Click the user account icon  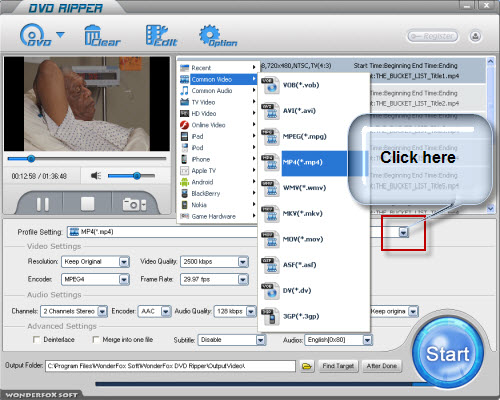475,36
